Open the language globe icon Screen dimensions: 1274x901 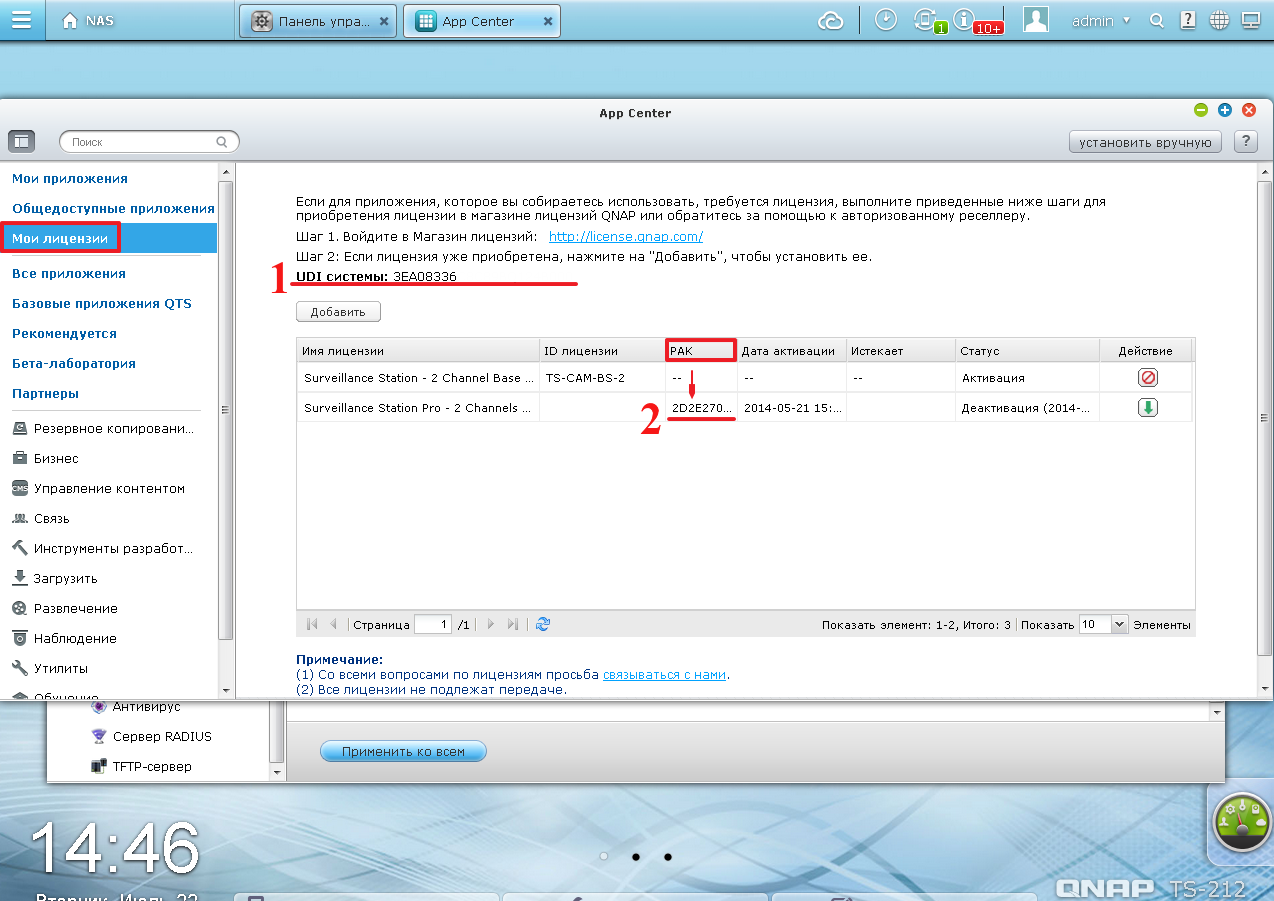pyautogui.click(x=1218, y=20)
